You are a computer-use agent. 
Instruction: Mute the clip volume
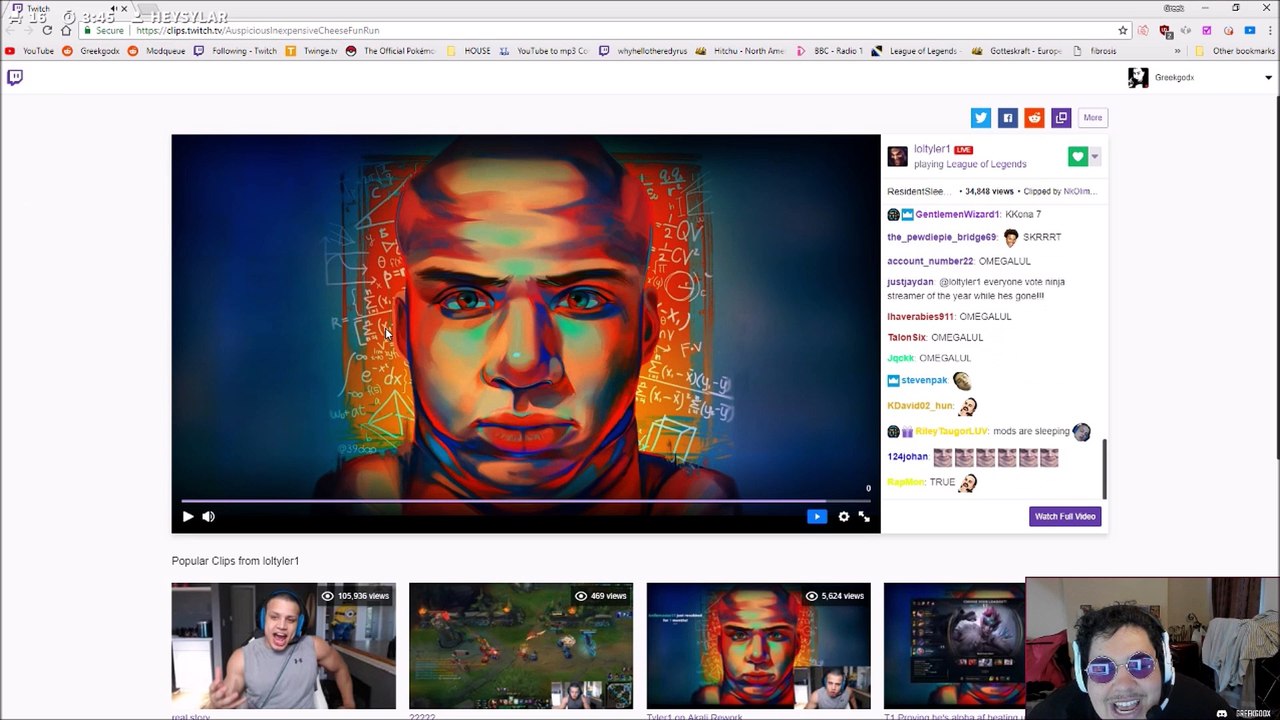click(208, 516)
